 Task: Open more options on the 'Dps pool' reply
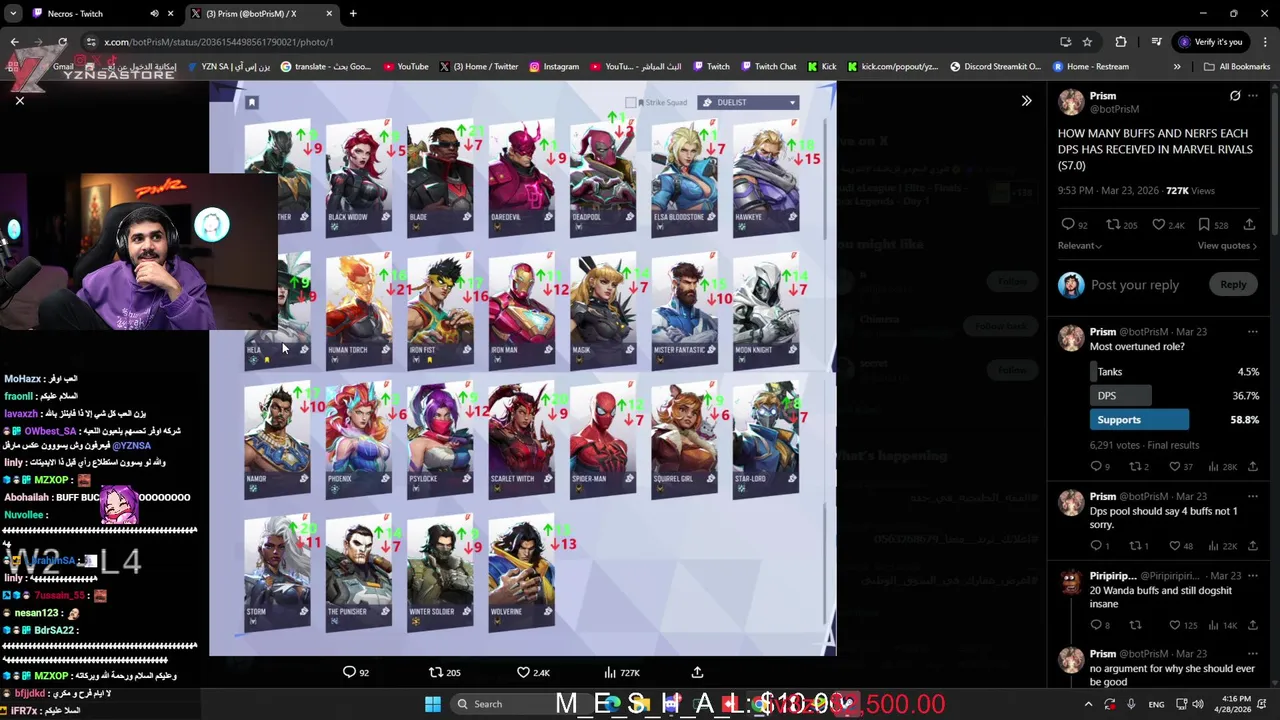(x=1253, y=497)
